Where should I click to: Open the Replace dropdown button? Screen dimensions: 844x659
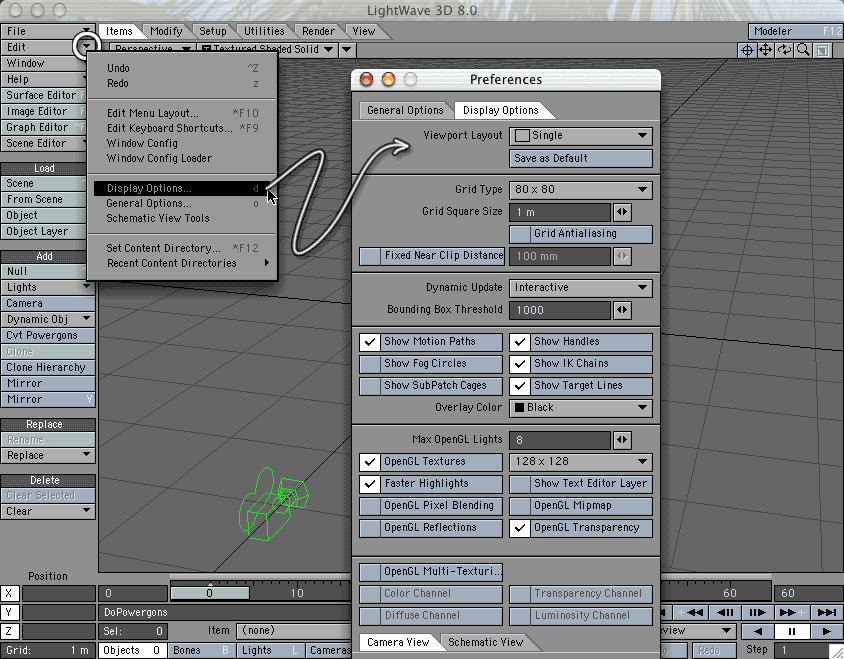48,455
